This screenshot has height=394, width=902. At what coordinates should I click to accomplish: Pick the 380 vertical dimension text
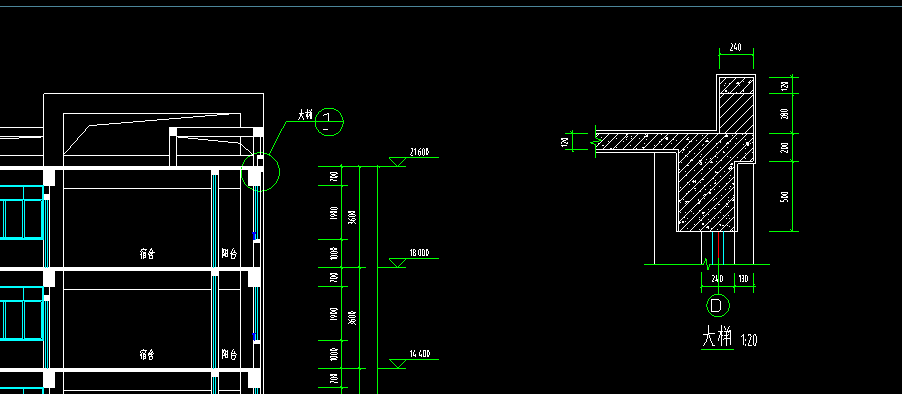[784, 114]
